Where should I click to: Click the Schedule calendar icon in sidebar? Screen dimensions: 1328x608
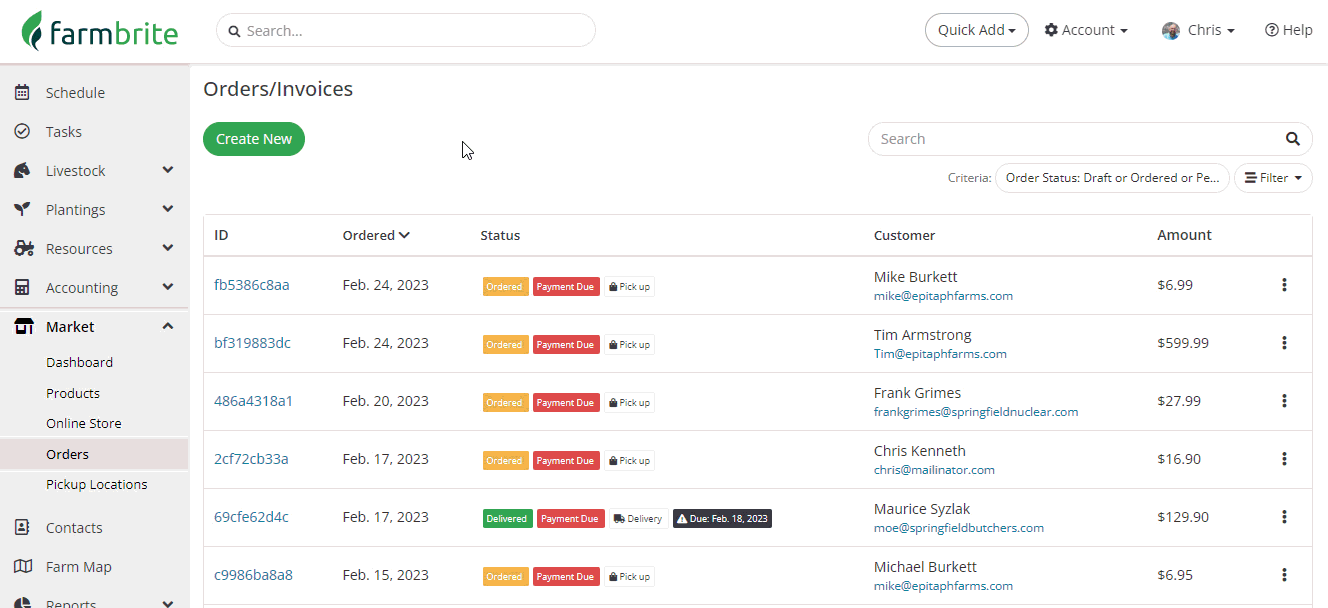pos(22,93)
